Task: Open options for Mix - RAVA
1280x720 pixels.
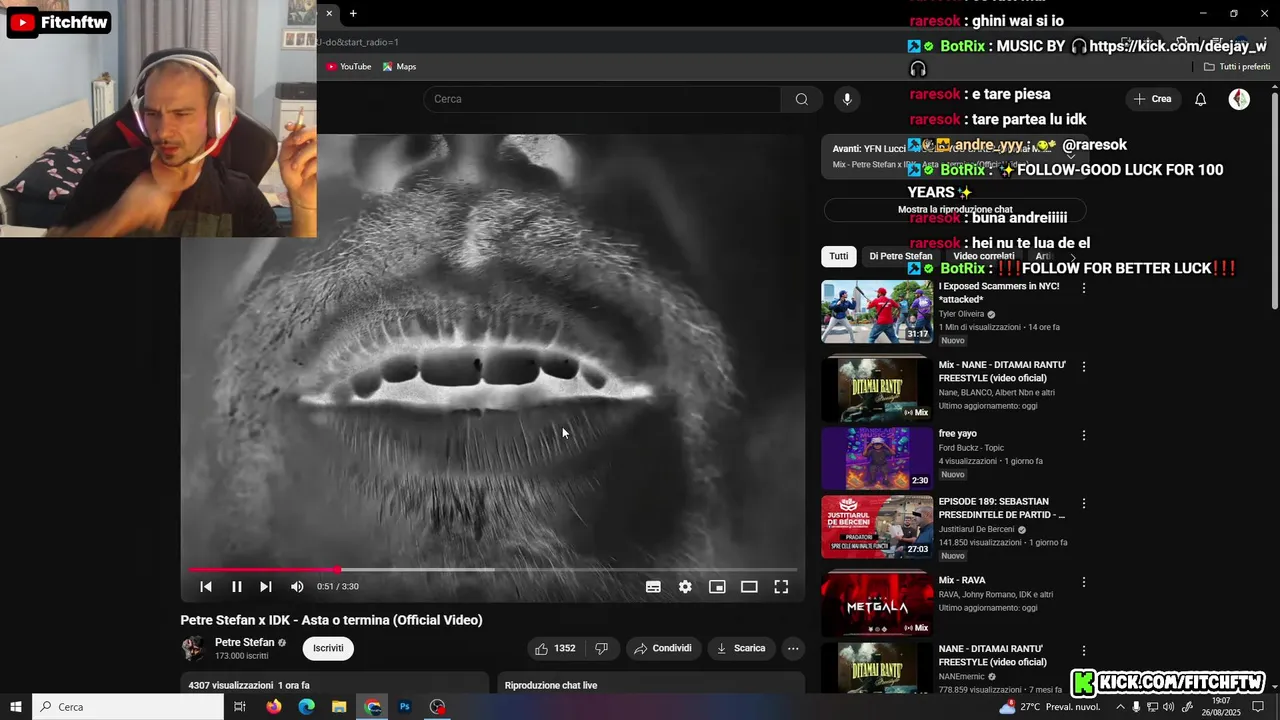Action: pyautogui.click(x=1083, y=582)
